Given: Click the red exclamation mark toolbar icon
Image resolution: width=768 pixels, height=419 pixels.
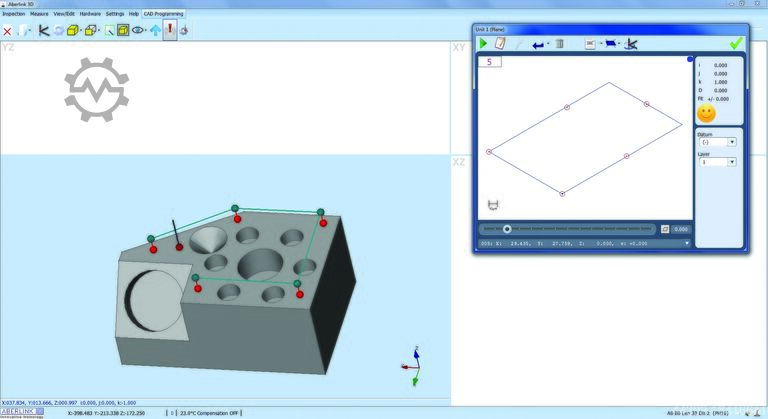Looking at the screenshot, I should click(170, 30).
